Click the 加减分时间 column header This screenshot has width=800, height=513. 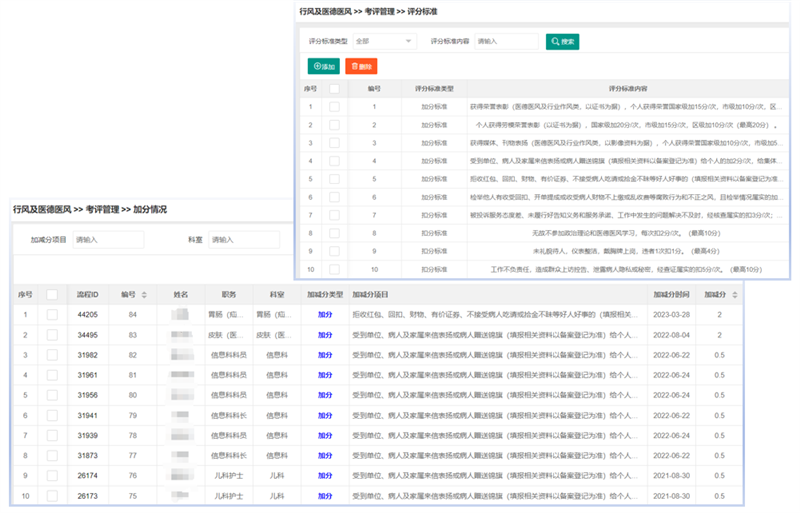[671, 295]
